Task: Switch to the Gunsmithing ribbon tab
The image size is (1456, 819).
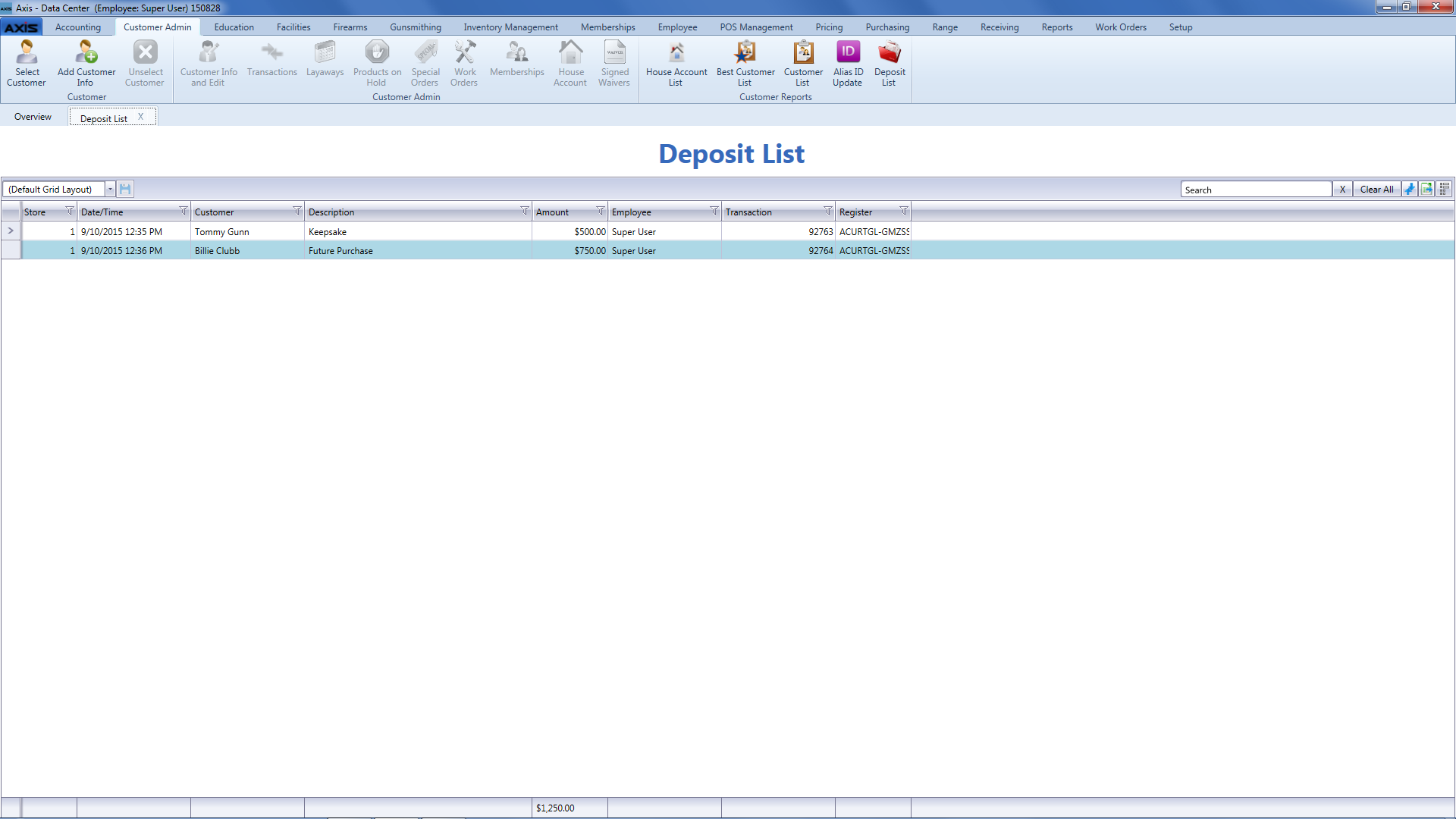Action: pos(416,27)
